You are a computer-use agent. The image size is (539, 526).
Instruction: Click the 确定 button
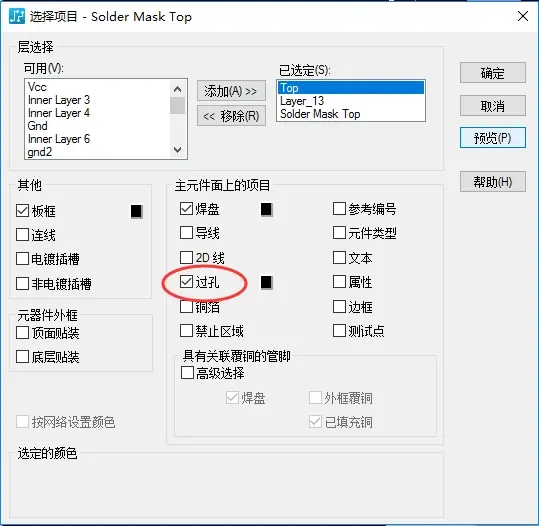tap(493, 73)
